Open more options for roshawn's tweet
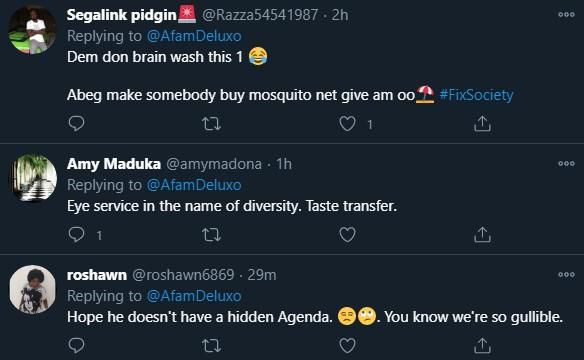 pos(566,274)
